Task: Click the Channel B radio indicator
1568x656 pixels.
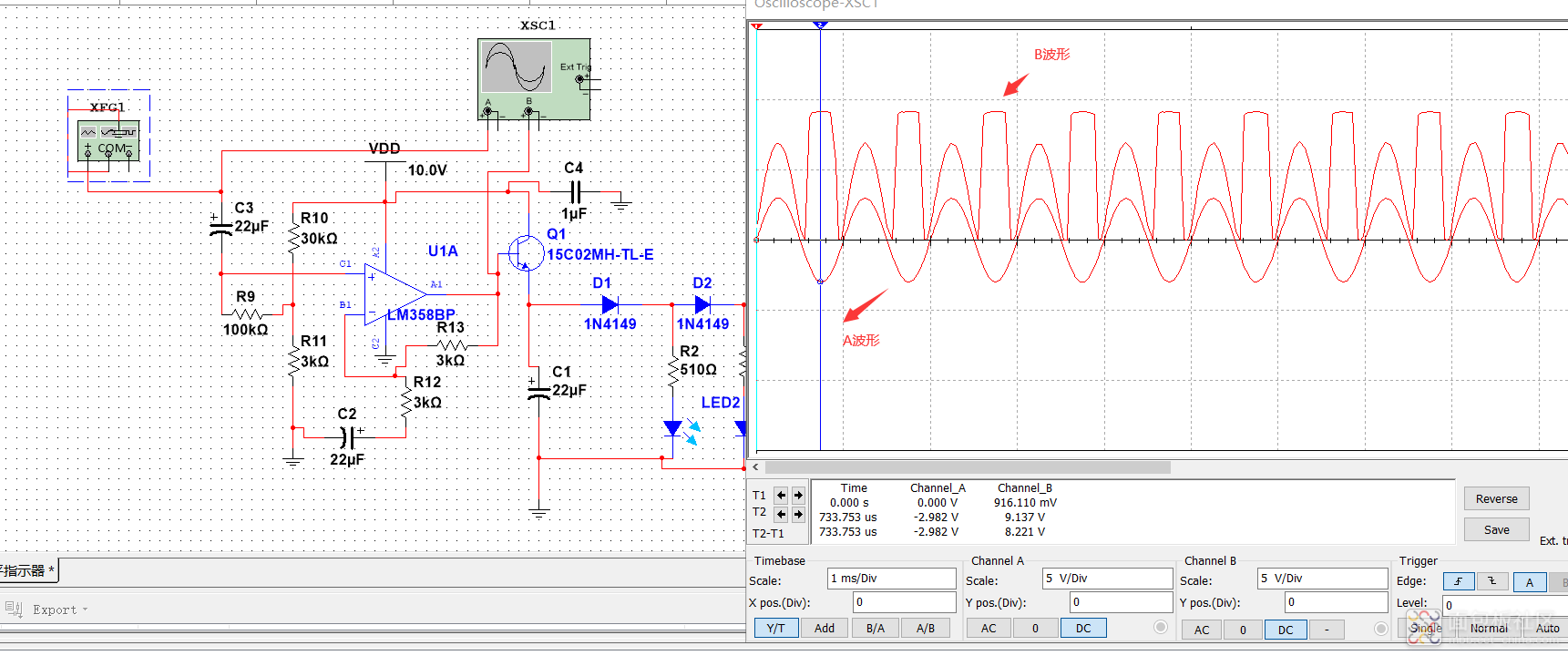Action: pyautogui.click(x=1381, y=628)
